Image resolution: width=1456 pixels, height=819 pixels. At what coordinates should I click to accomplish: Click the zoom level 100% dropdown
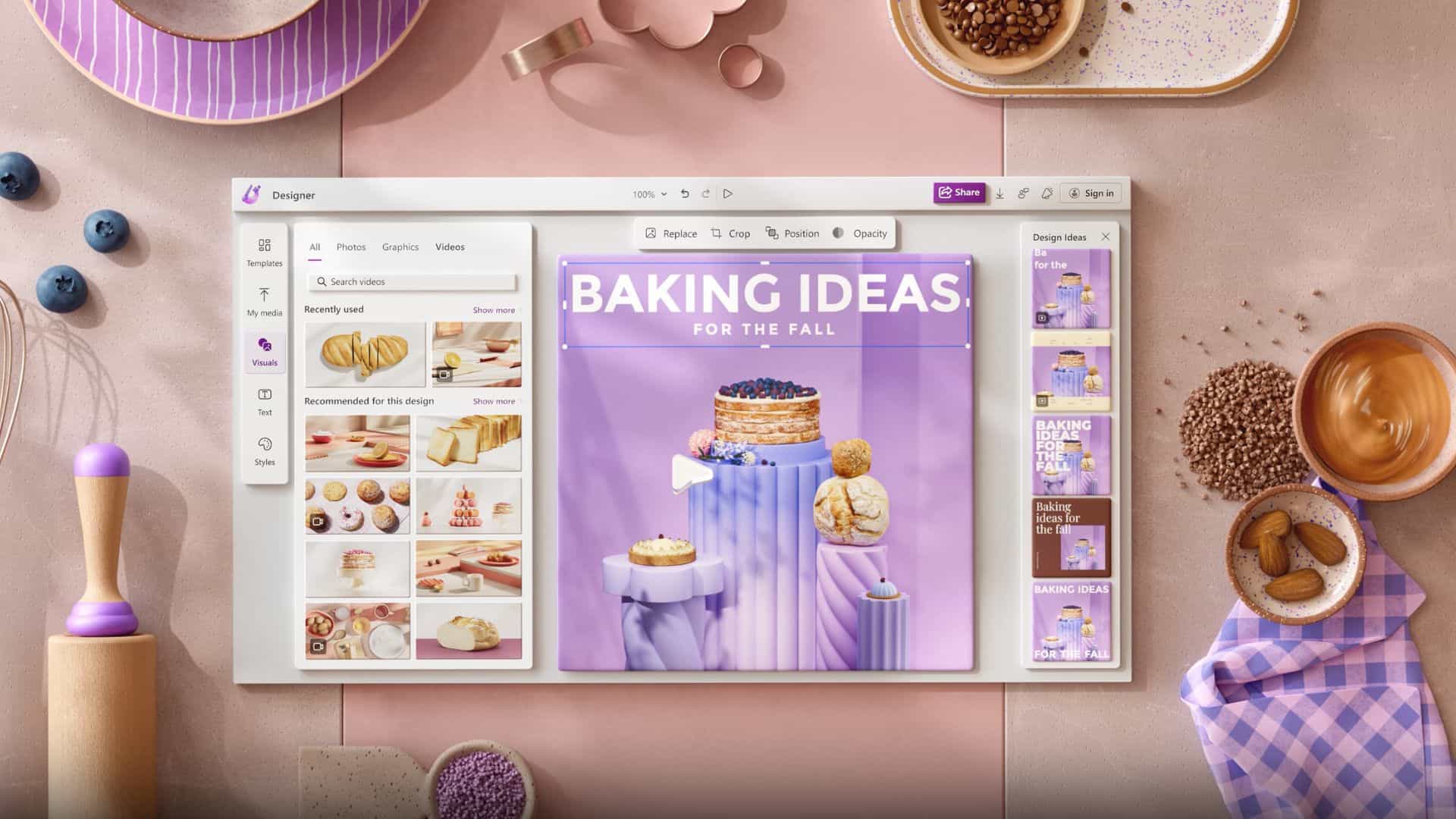click(x=648, y=194)
